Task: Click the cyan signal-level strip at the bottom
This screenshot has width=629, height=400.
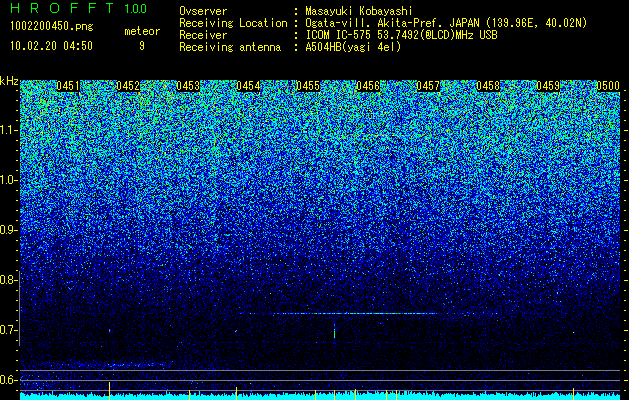Action: pyautogui.click(x=321, y=396)
